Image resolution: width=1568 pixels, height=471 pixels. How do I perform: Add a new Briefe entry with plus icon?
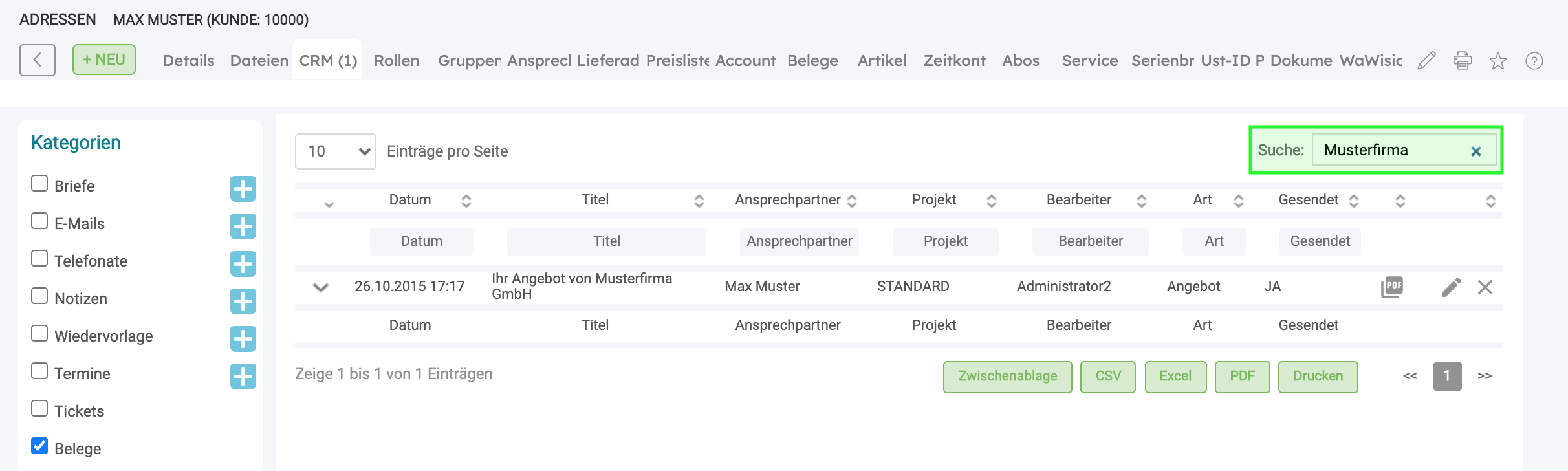pyautogui.click(x=243, y=189)
